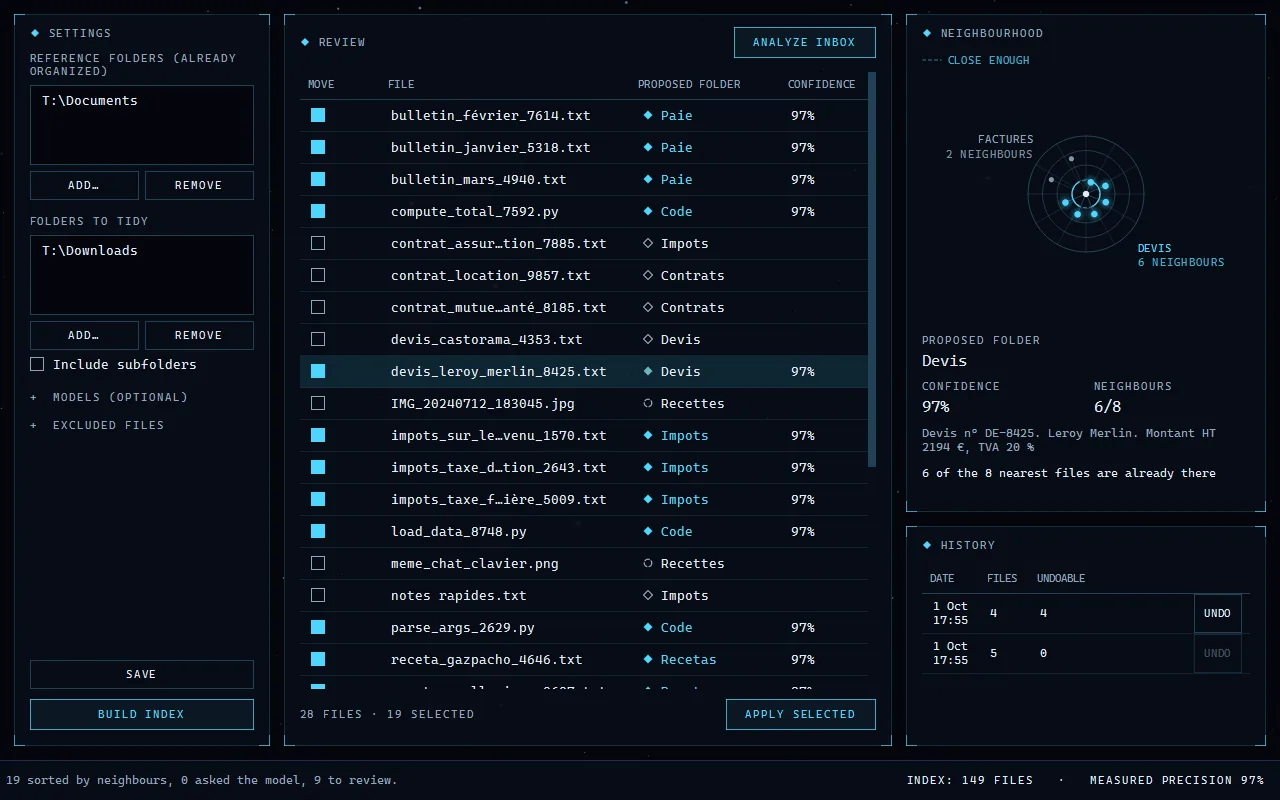Click the diamond icon next to Review title
This screenshot has width=1280, height=800.
(305, 42)
